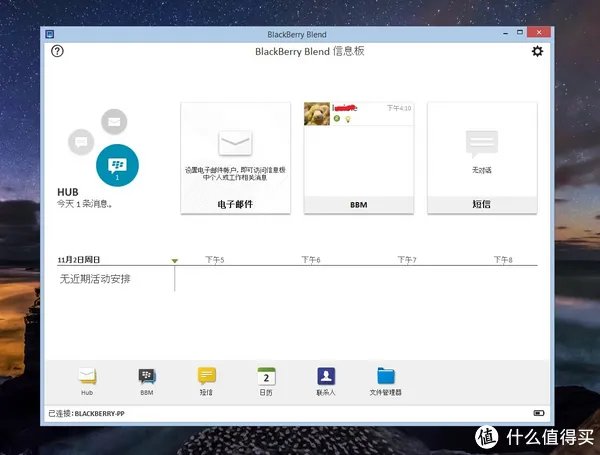Open the BBM contact avatar thumbnail
Image resolution: width=600 pixels, height=455 pixels.
pos(317,114)
